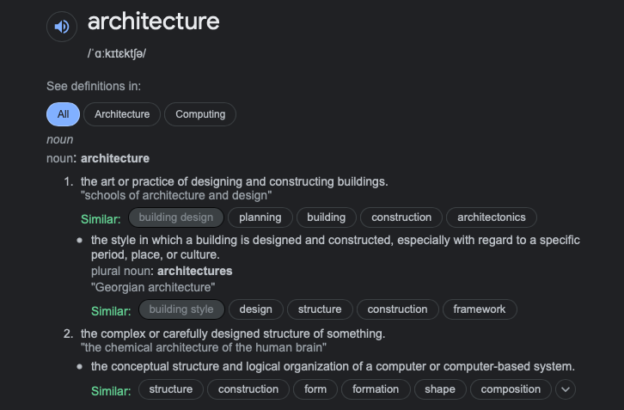Image resolution: width=624 pixels, height=410 pixels.
Task: Click 'structure' chip in last Similar row
Action: tap(171, 389)
